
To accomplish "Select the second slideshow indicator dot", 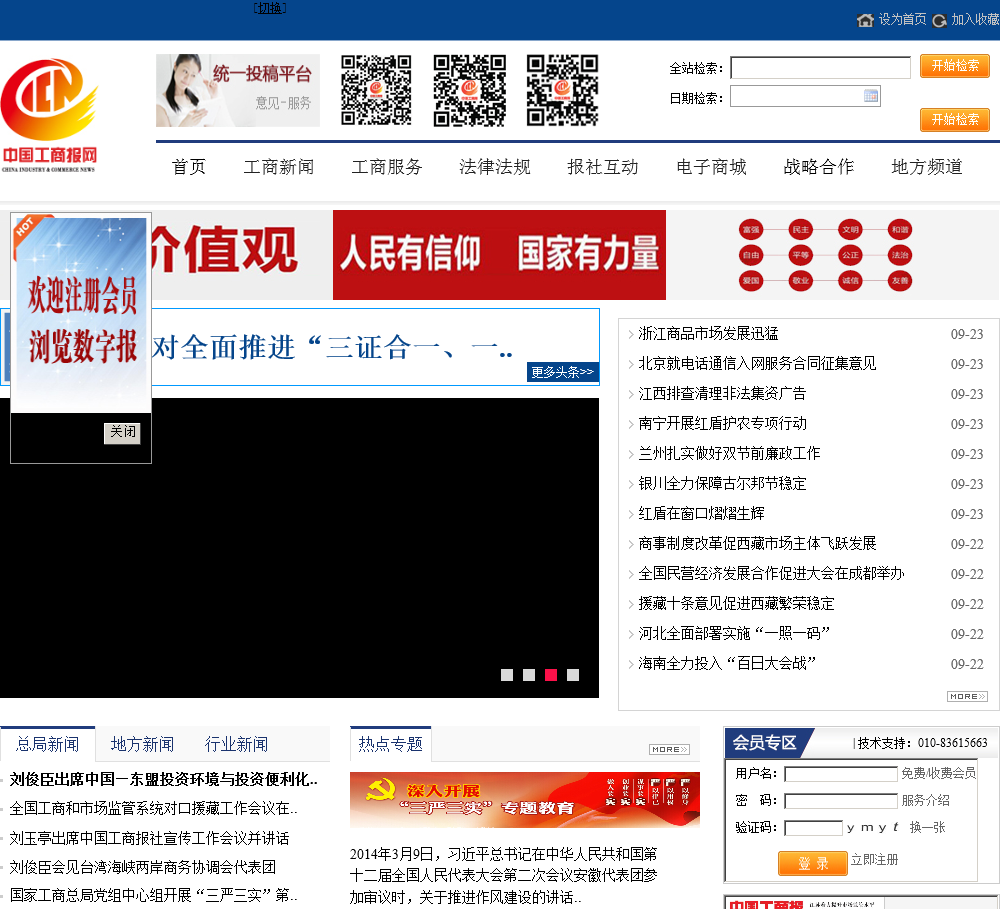I will 529,675.
